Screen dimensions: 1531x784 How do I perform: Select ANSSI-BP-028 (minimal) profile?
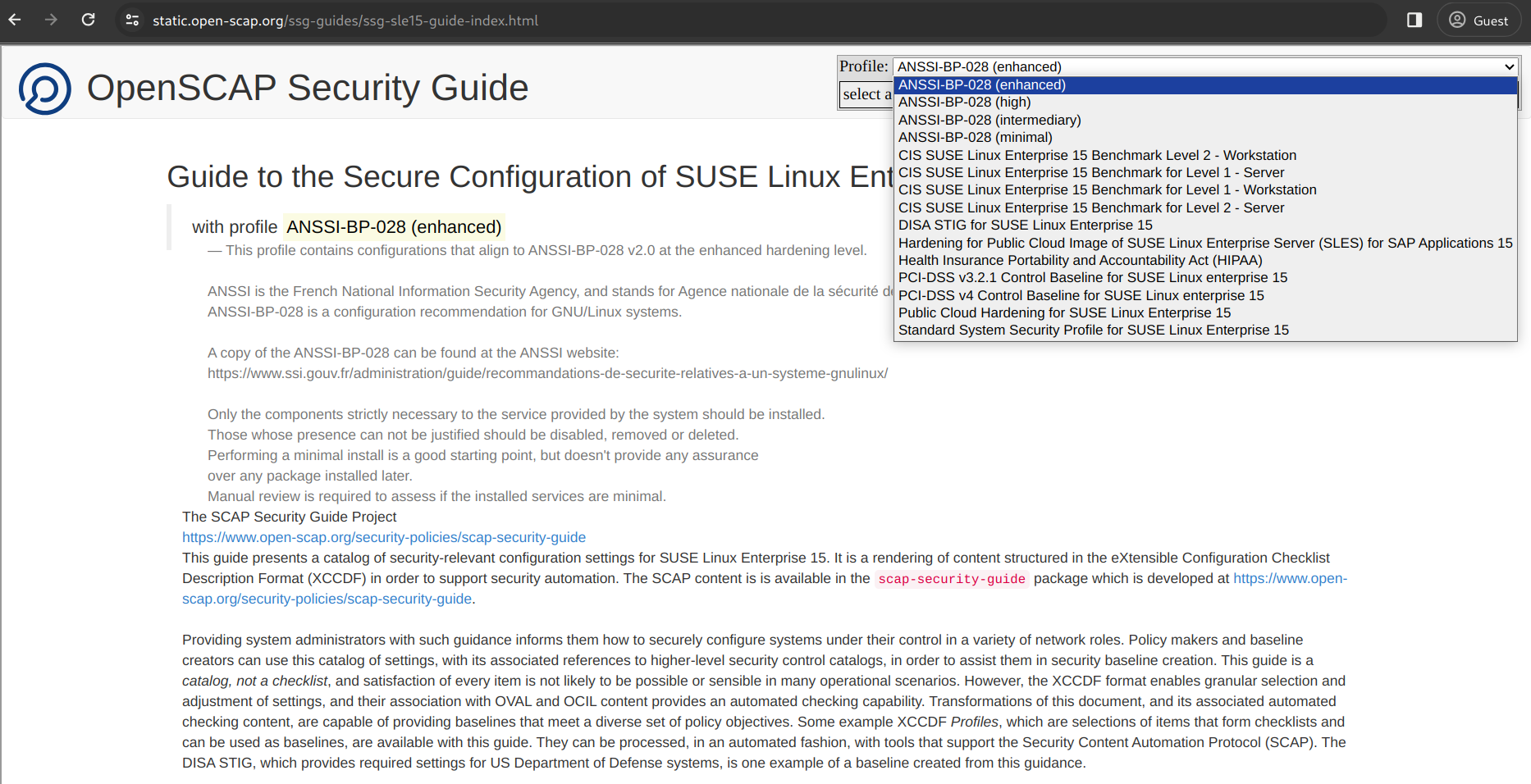click(x=975, y=137)
